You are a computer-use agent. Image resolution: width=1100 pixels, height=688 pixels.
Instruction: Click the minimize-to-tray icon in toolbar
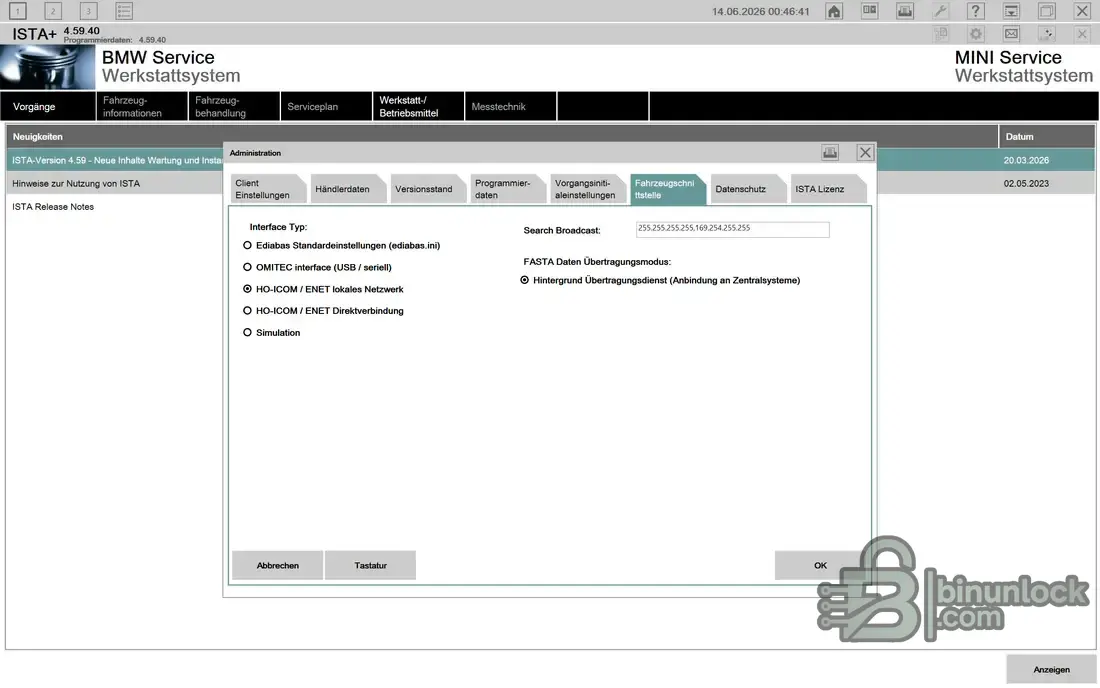click(1011, 11)
